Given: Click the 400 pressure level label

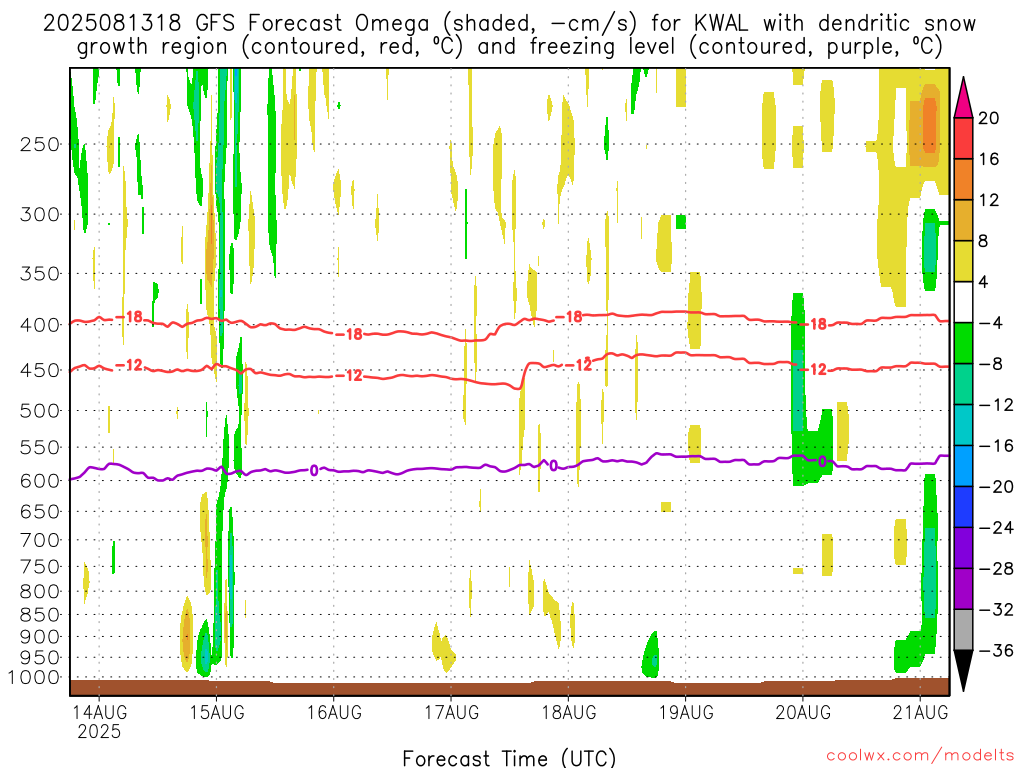Looking at the screenshot, I should point(40,325).
